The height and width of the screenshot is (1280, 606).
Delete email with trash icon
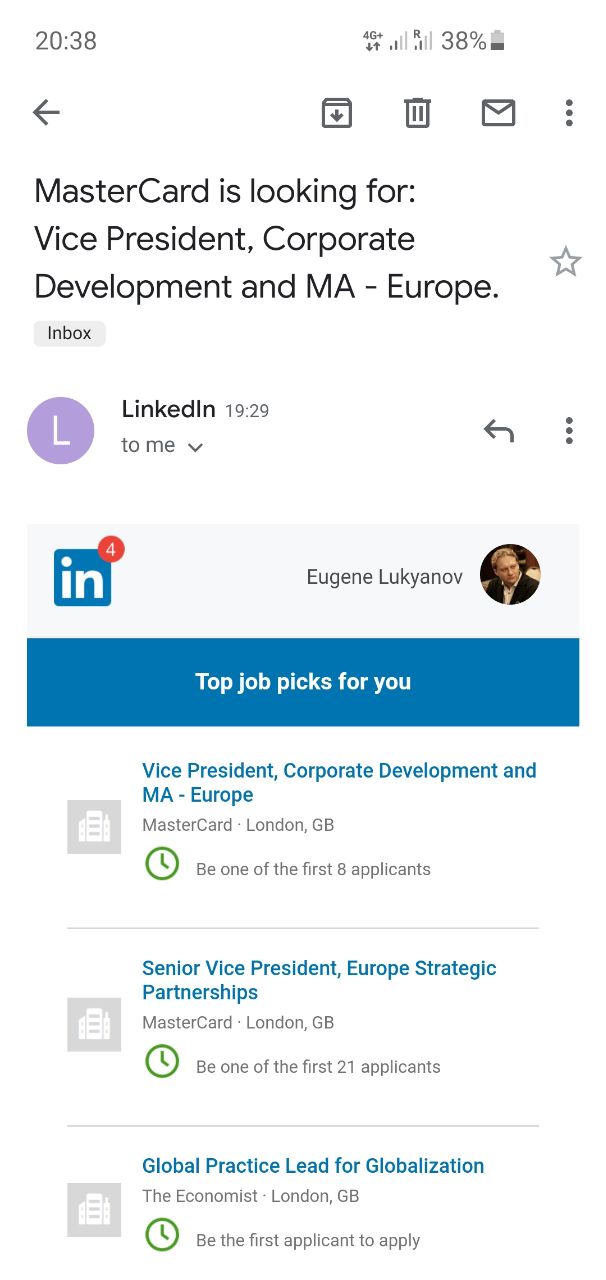pos(417,113)
